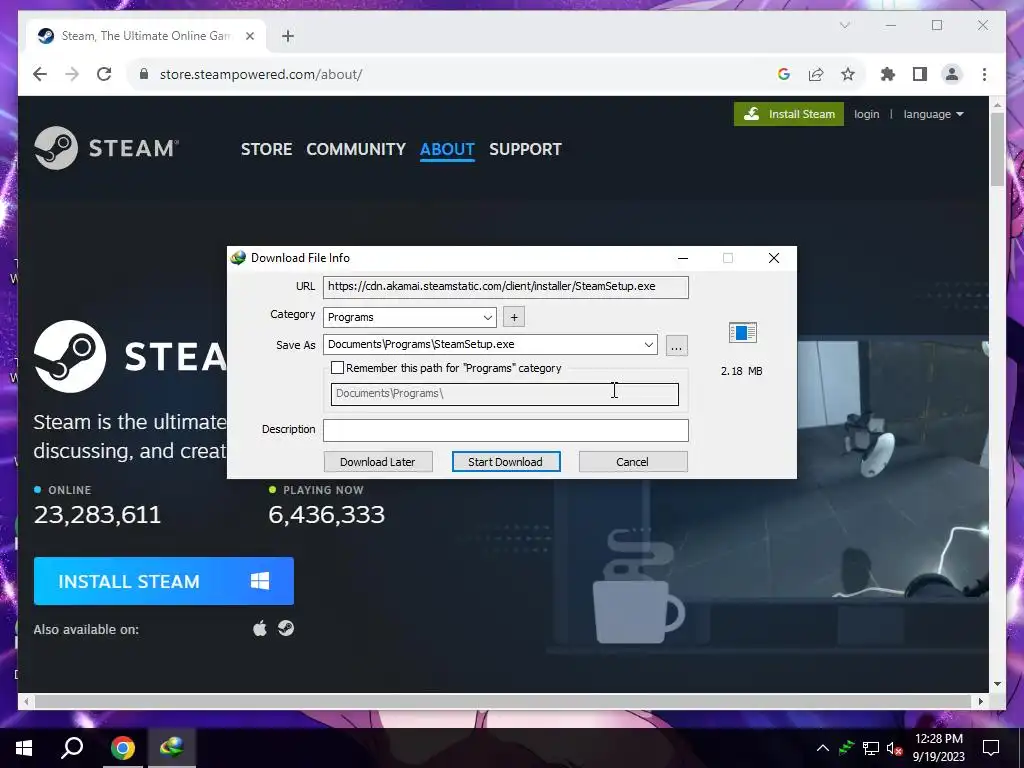Click the Start Download button
The height and width of the screenshot is (768, 1024).
505,462
